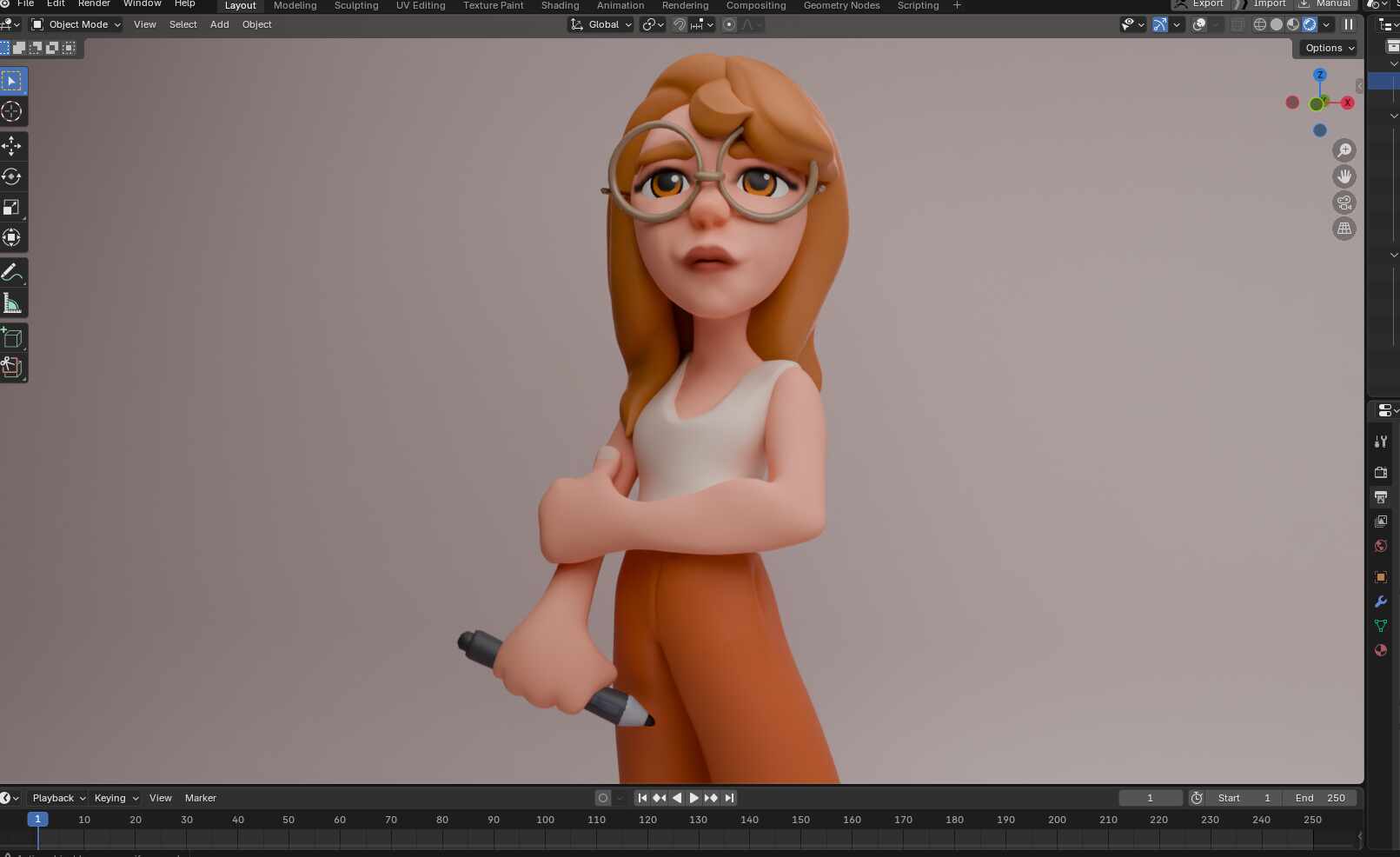Select the Annotate tool
The image size is (1400, 857).
coord(12,273)
